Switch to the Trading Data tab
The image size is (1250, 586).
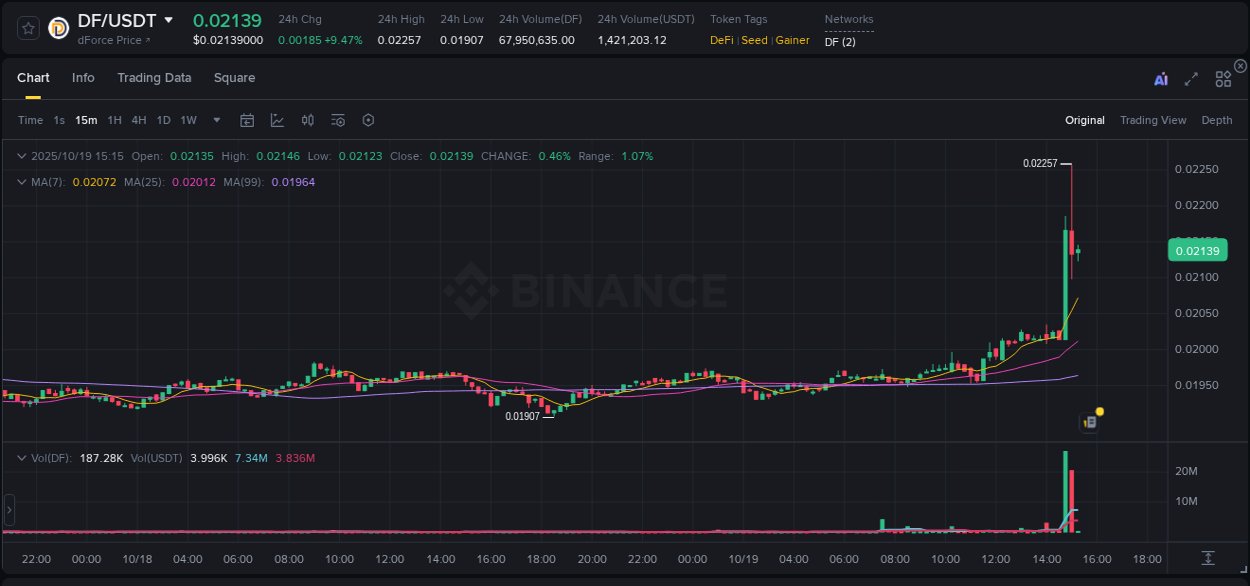pos(154,78)
